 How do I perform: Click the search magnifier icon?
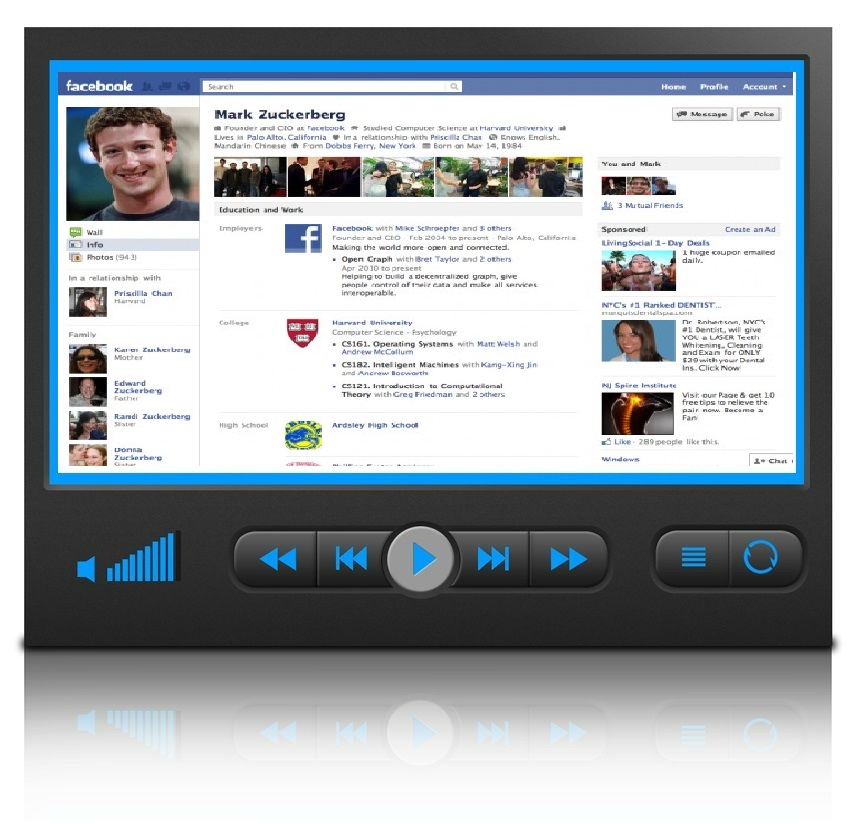point(455,87)
